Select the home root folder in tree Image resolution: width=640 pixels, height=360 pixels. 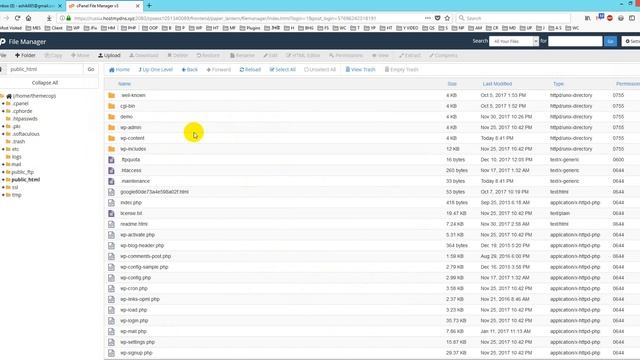pos(34,96)
